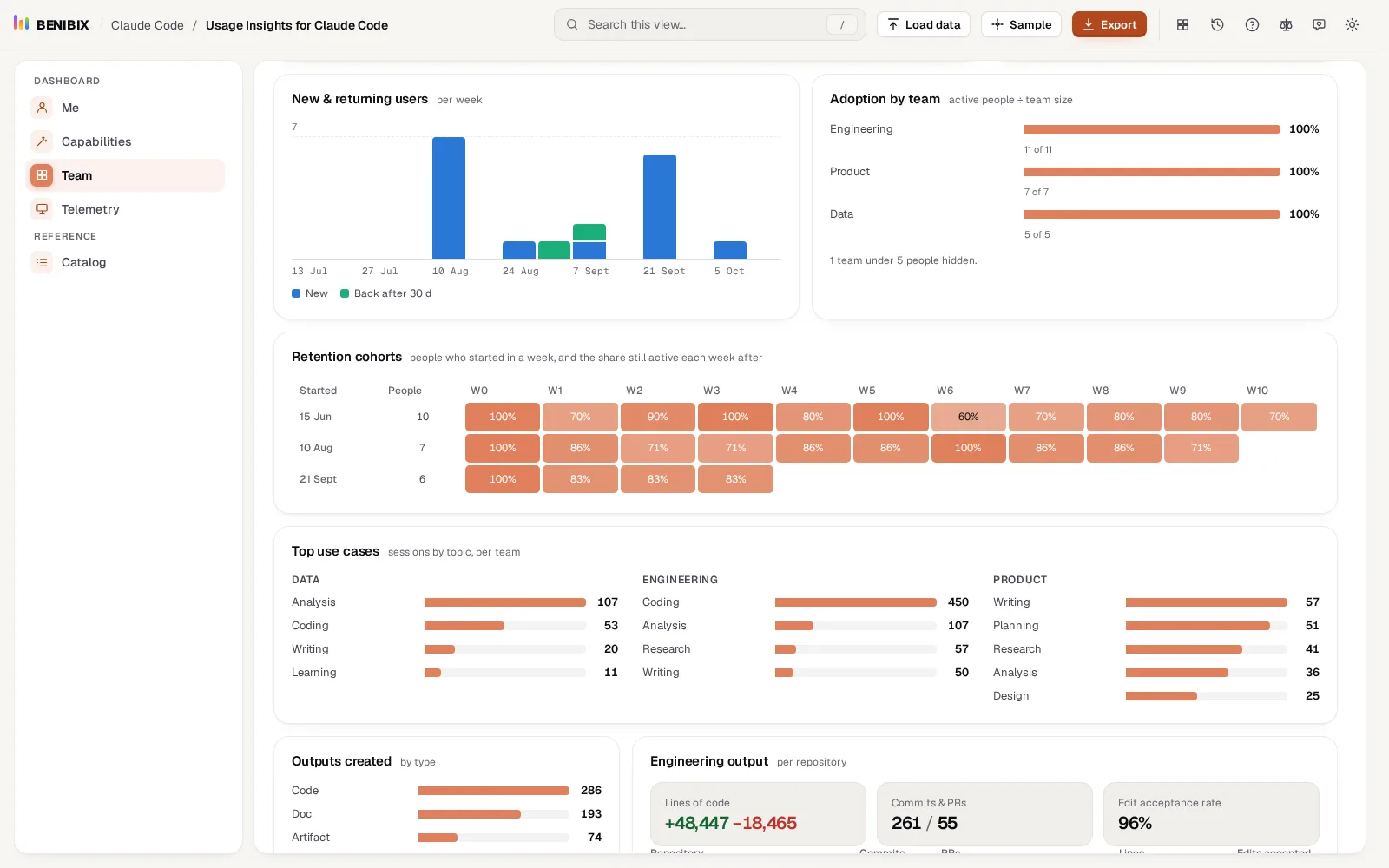Go to the Telemetry label in the sidebar
Screen dimensions: 1389x868
pyautogui.click(x=90, y=209)
